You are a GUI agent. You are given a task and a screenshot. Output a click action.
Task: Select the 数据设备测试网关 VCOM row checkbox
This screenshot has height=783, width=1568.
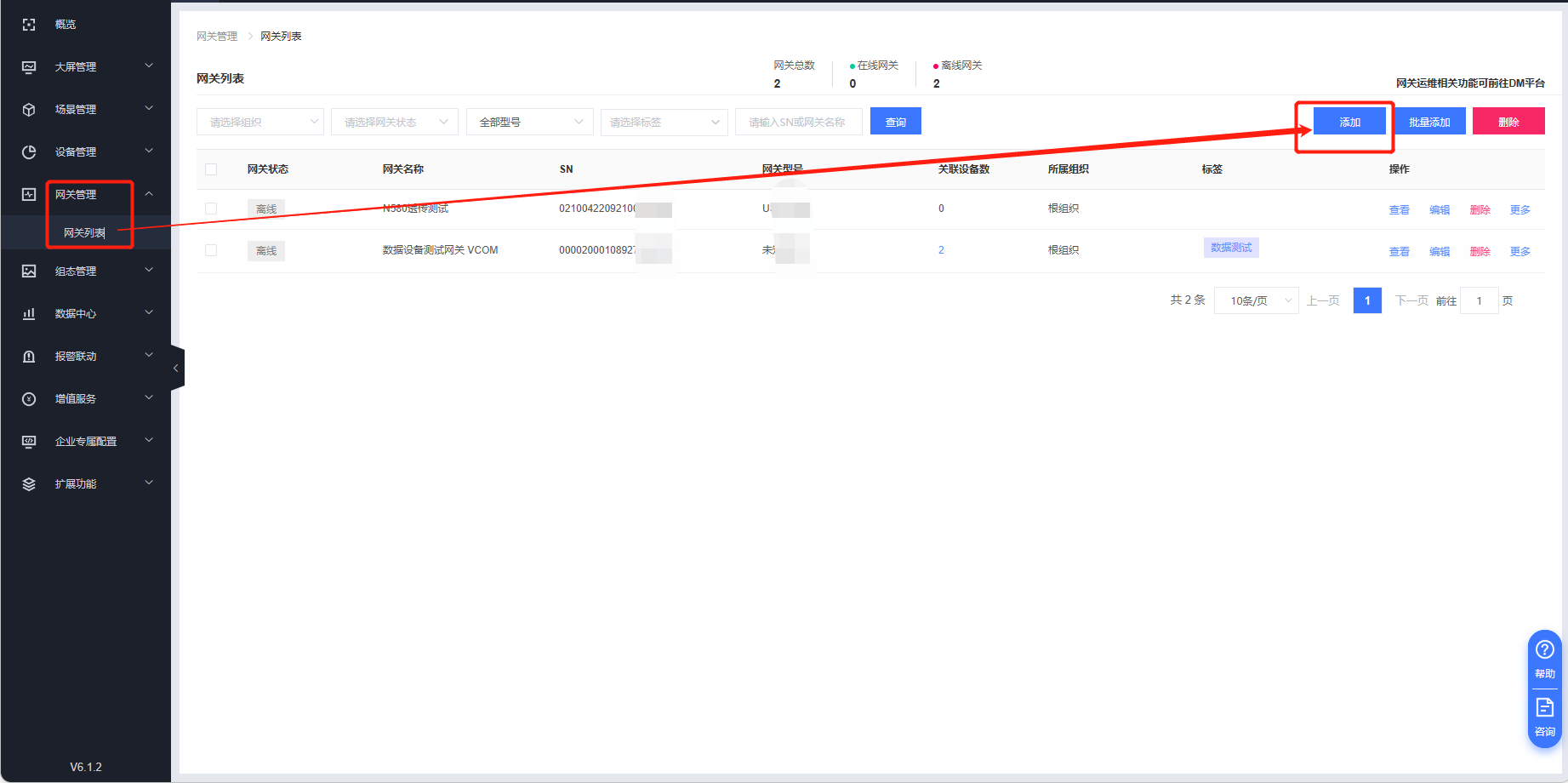point(211,250)
